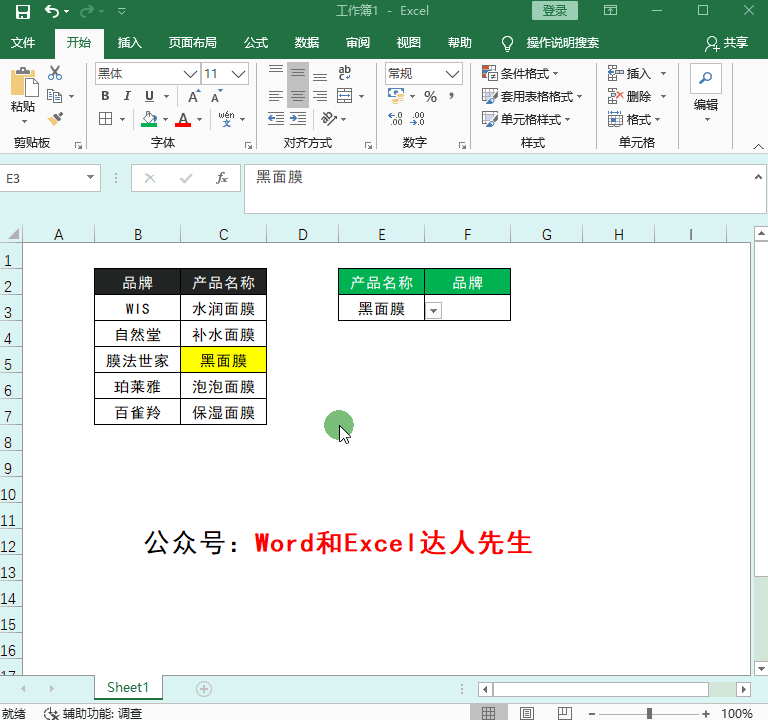
Task: Decrease font size with small A icon
Action: point(216,96)
